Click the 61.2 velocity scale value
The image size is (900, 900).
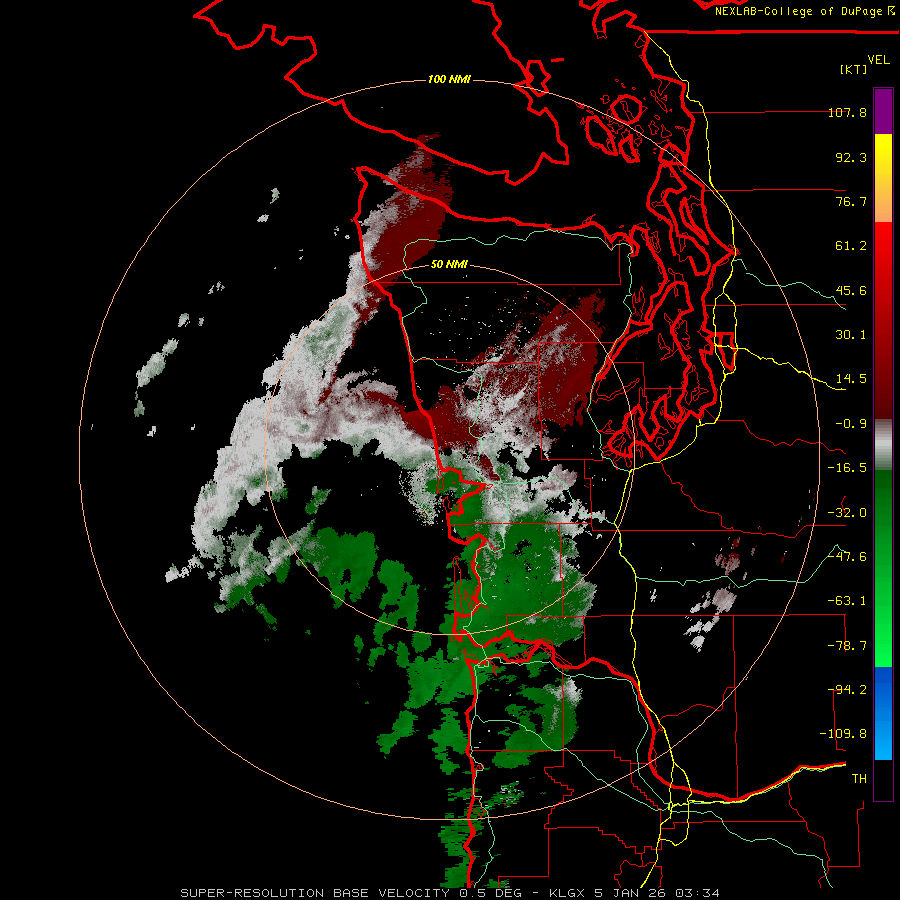[851, 246]
